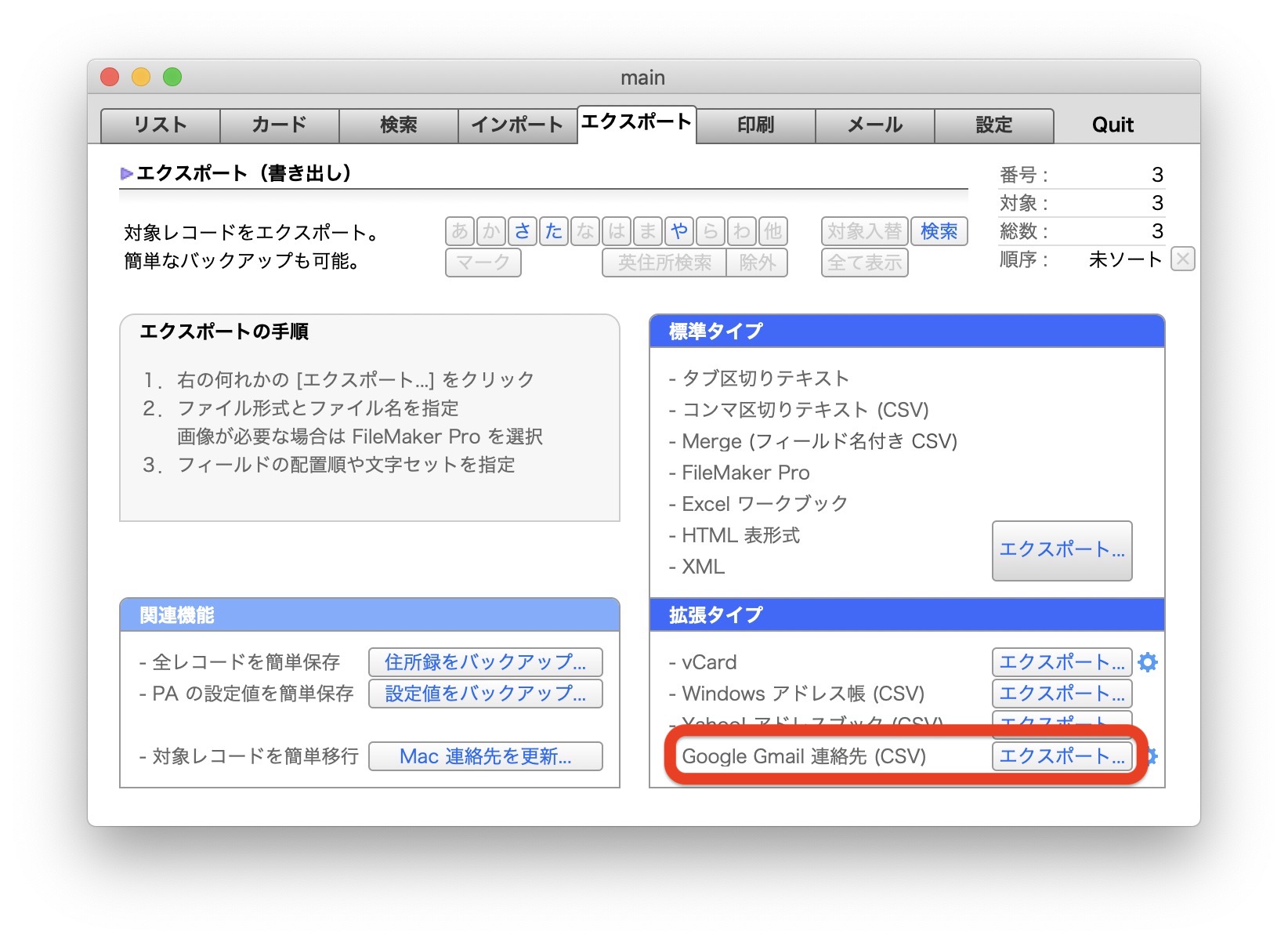Switch to the リスト tab

tap(161, 125)
